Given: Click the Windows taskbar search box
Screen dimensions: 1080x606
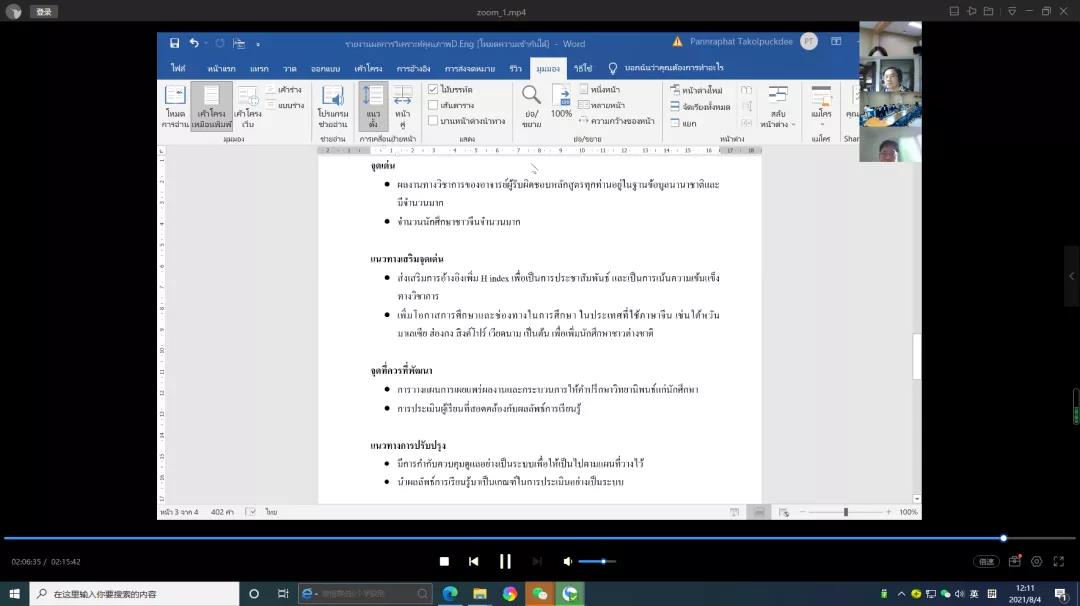Looking at the screenshot, I should [x=134, y=594].
